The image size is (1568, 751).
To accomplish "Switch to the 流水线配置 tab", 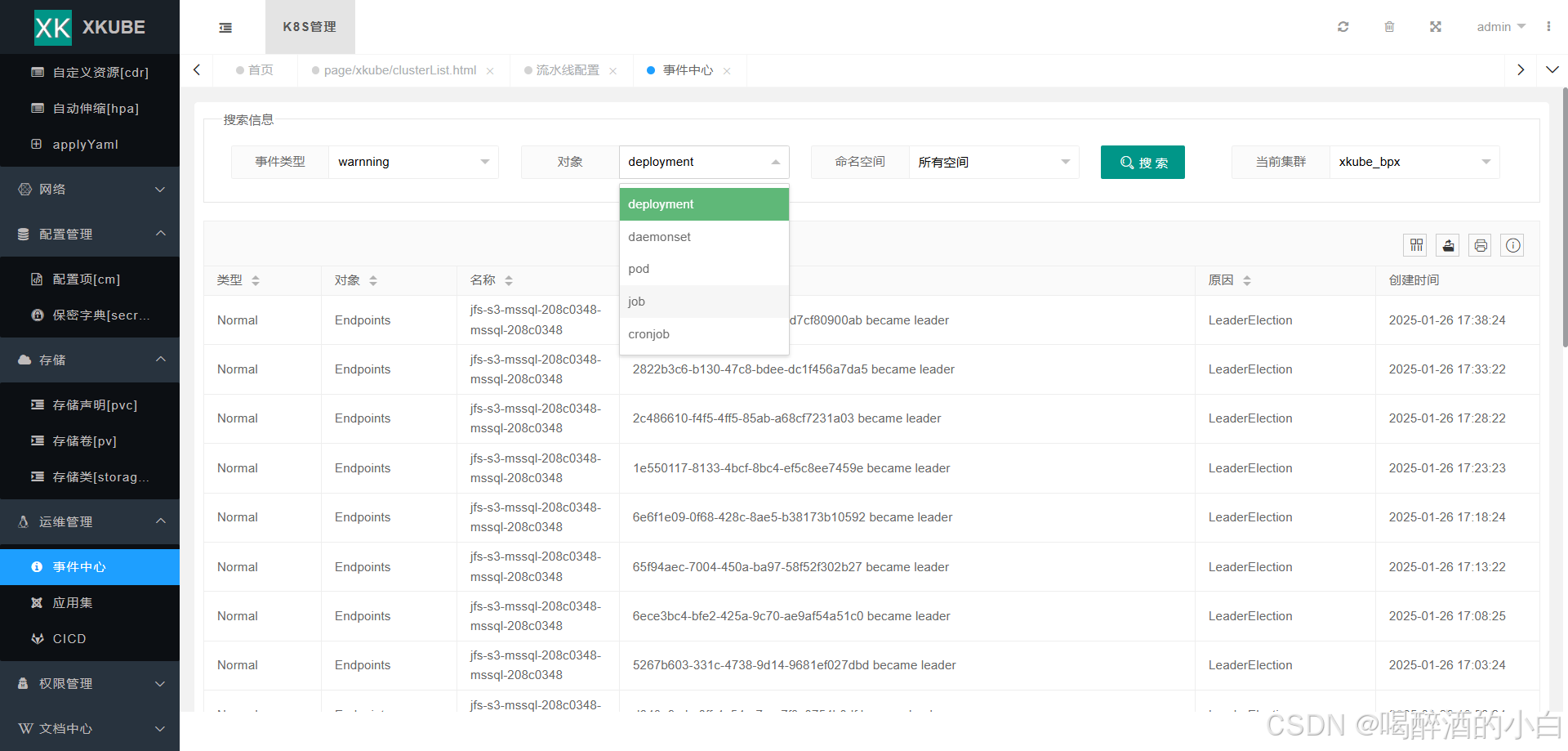I will [x=568, y=70].
